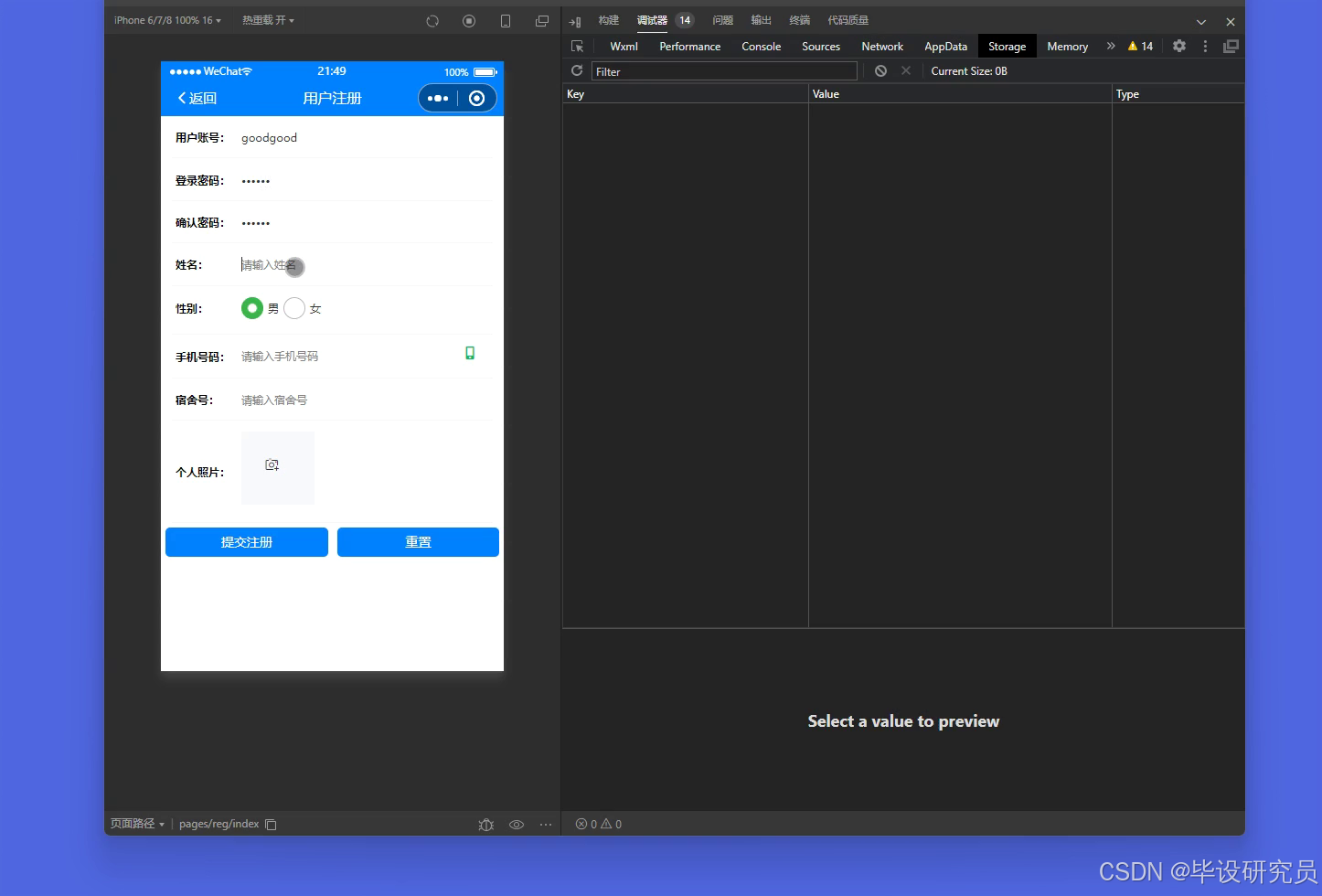Close mini program via capsule circle button
Viewport: 1322px width, 896px height.
(476, 98)
